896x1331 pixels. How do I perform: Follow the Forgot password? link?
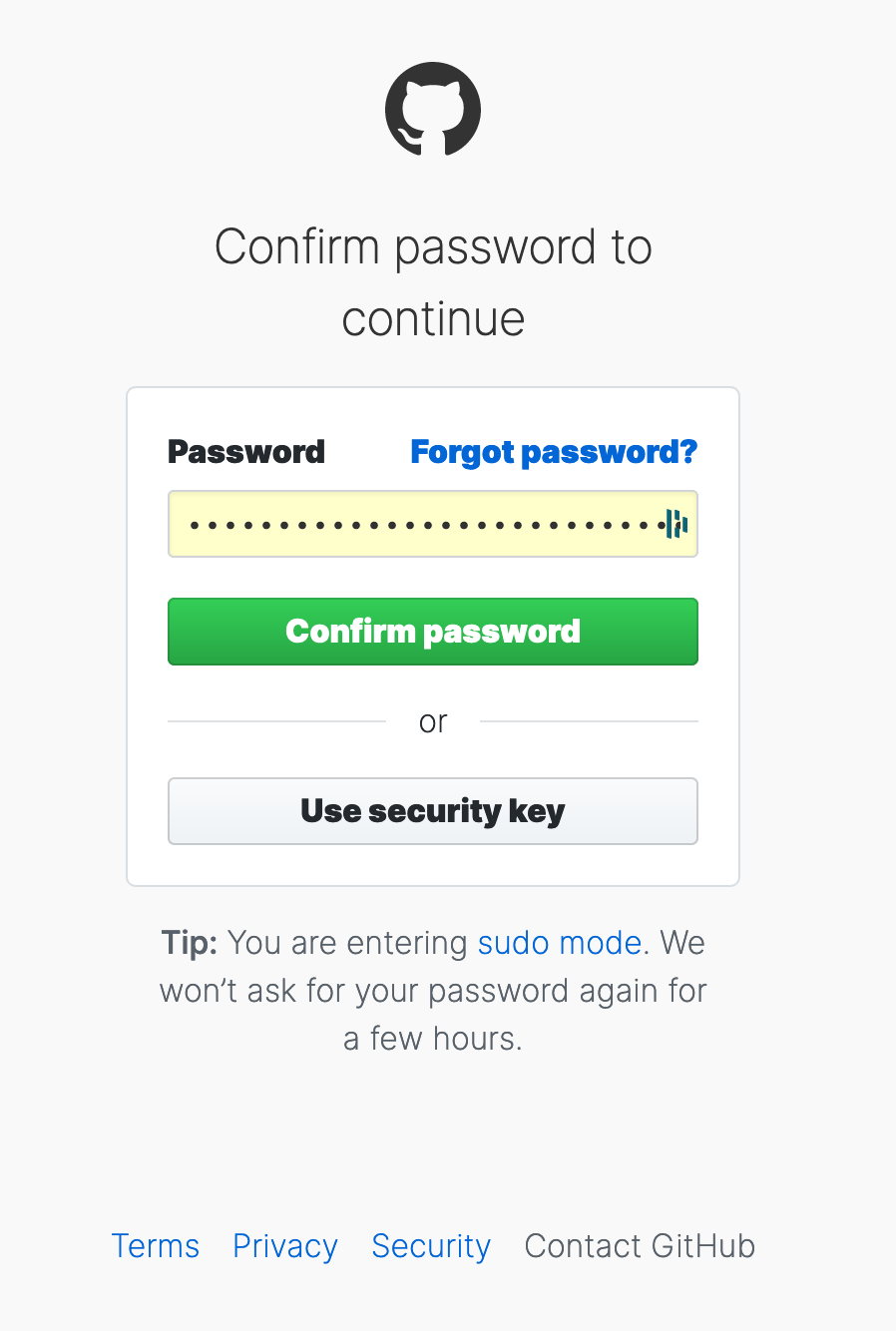(554, 452)
